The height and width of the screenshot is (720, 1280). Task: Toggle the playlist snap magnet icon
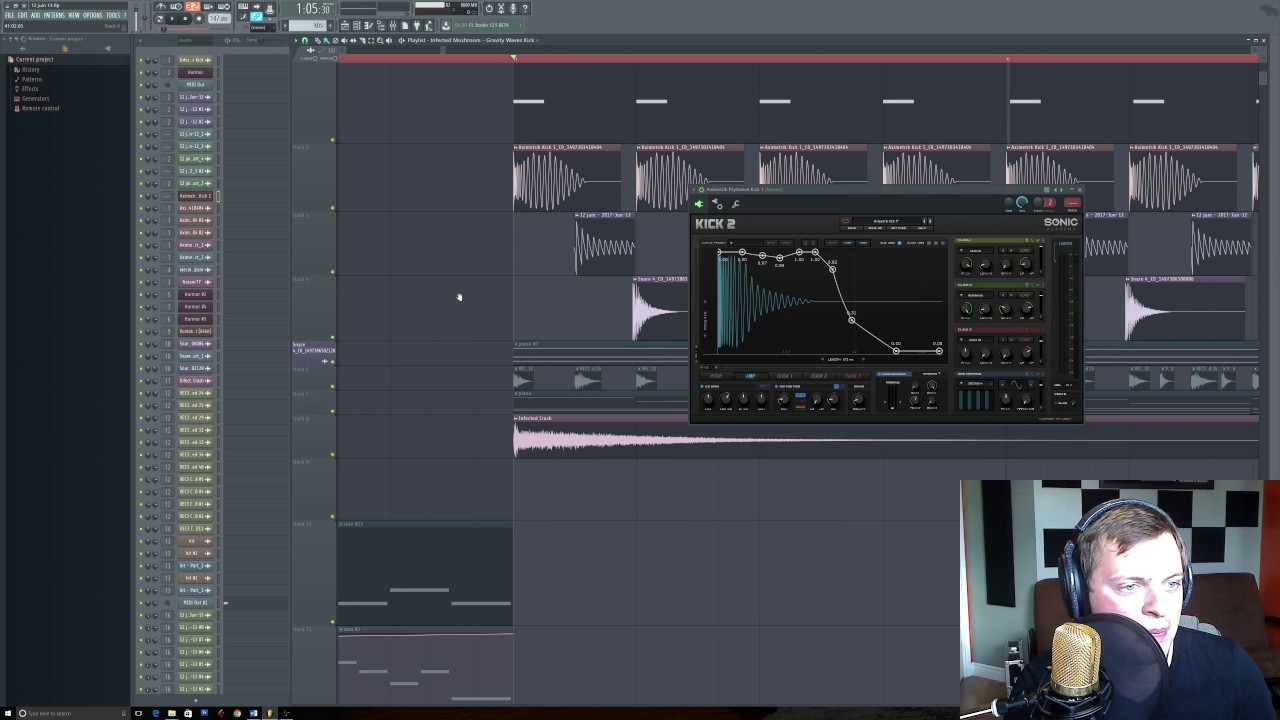[x=304, y=40]
